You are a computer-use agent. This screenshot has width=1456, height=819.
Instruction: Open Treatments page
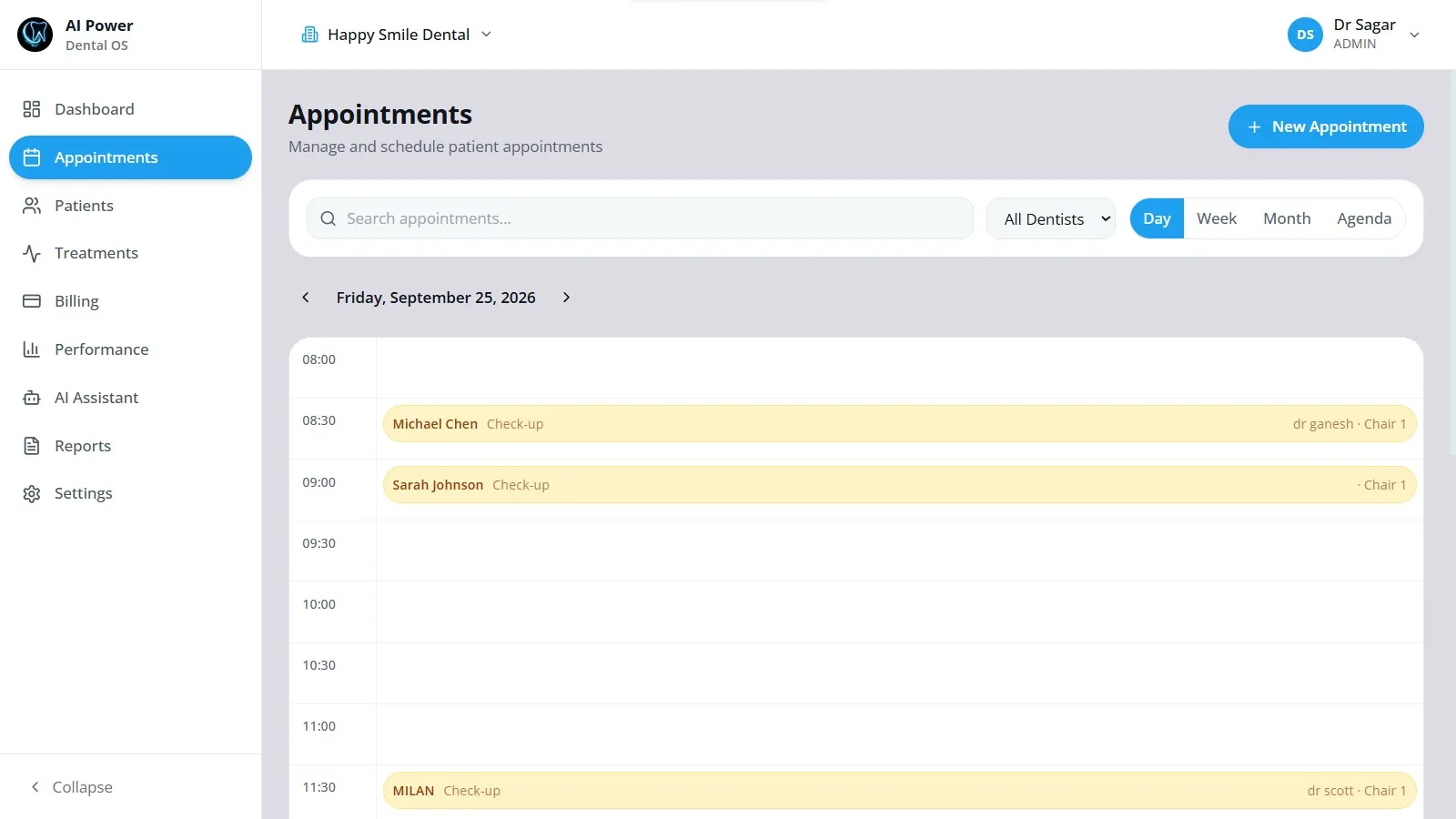click(x=130, y=253)
